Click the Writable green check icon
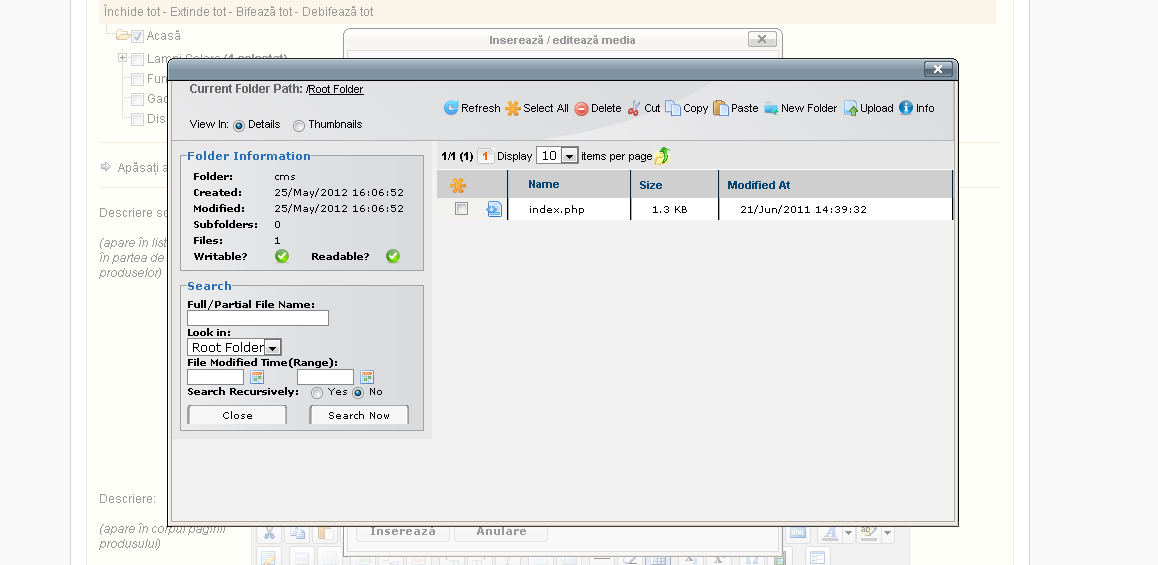 [282, 256]
